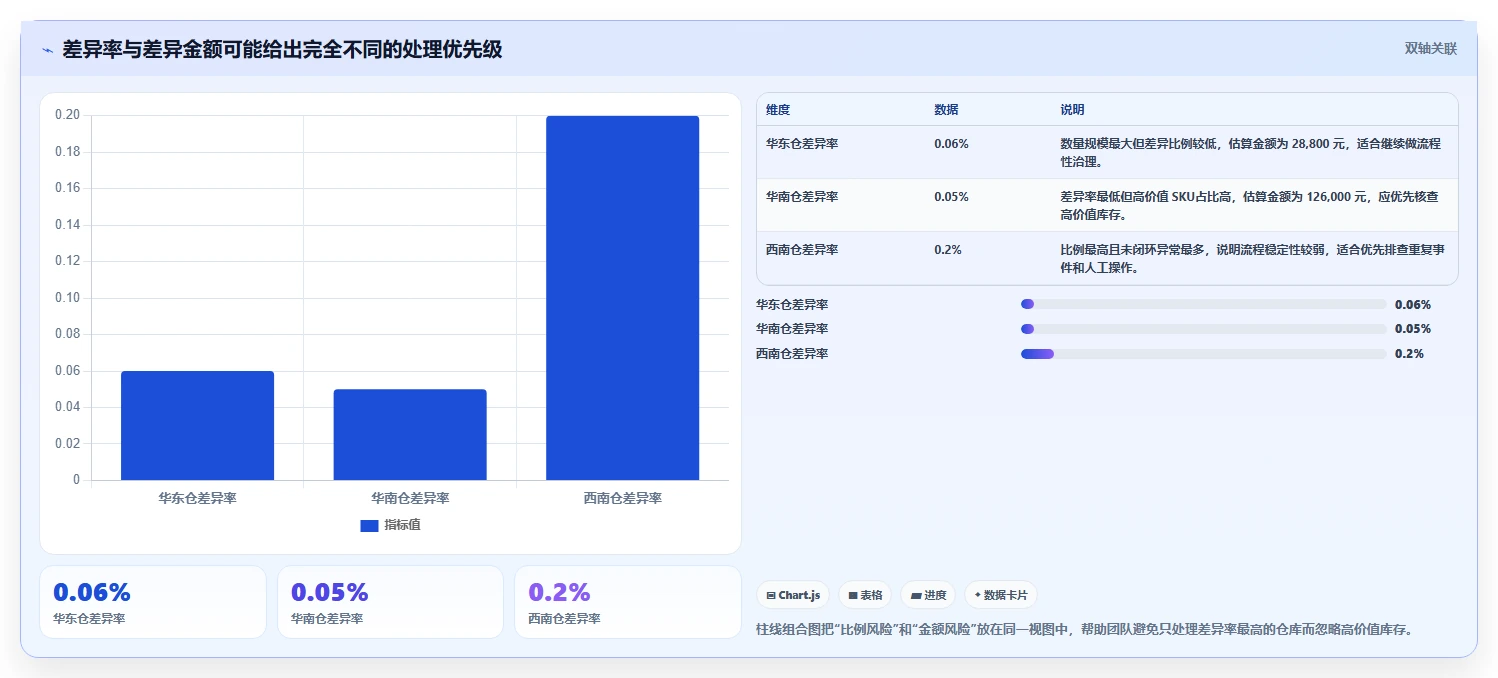Click the 0.02 y-axis tick label

point(67,443)
